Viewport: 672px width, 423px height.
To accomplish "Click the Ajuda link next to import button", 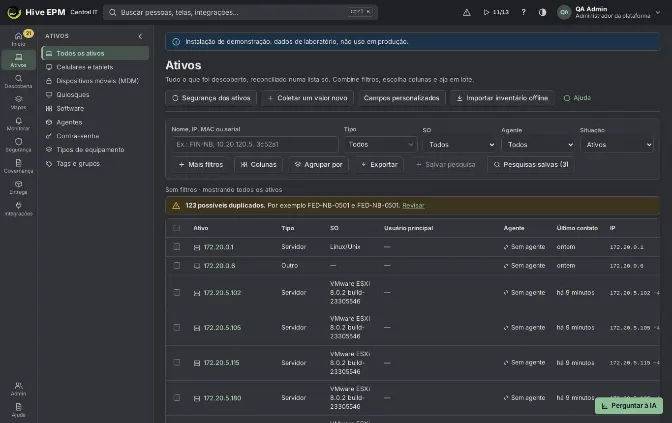I will [577, 98].
